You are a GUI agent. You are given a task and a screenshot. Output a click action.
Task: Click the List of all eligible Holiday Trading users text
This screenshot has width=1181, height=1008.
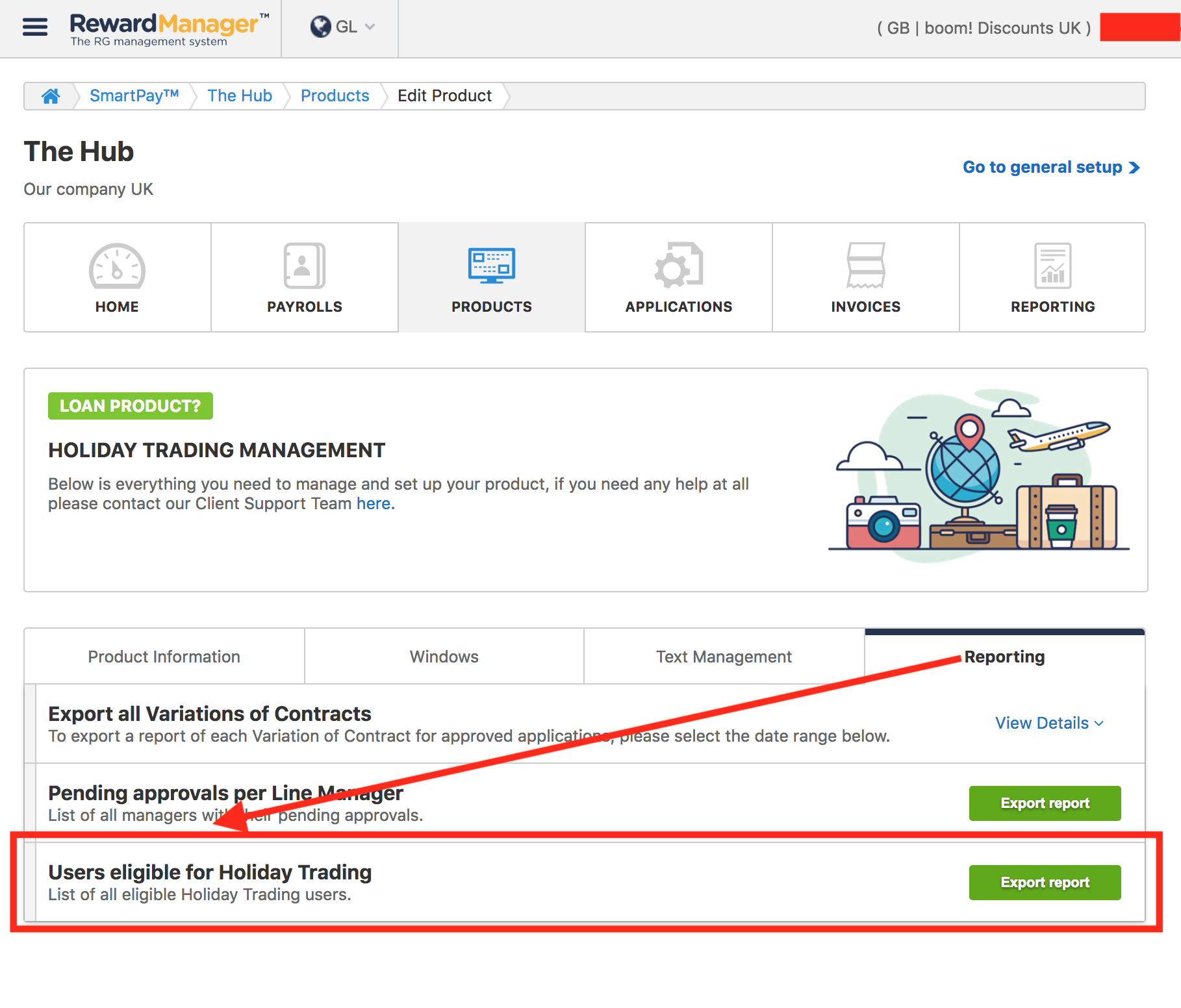pyautogui.click(x=199, y=894)
